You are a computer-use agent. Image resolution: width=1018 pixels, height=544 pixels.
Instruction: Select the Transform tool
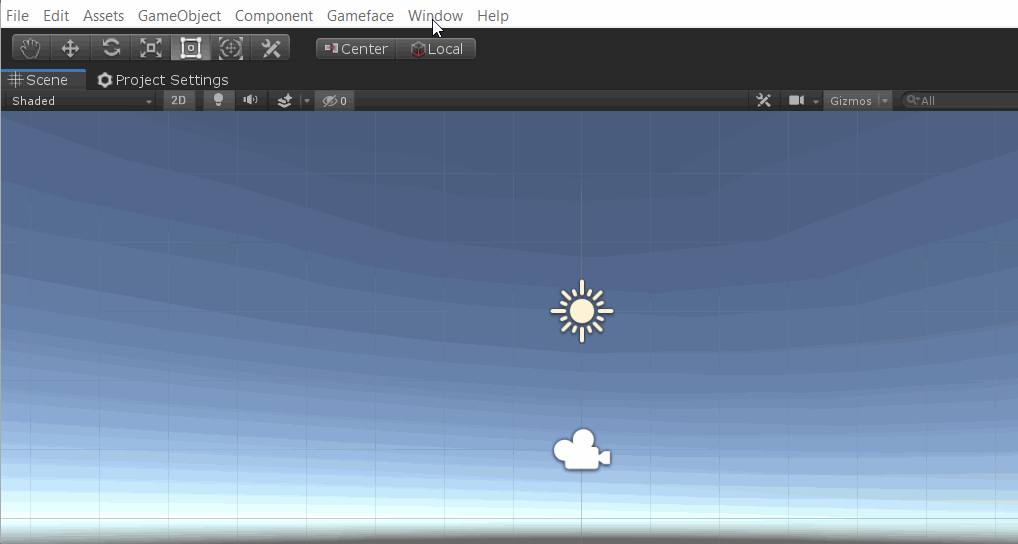point(230,48)
